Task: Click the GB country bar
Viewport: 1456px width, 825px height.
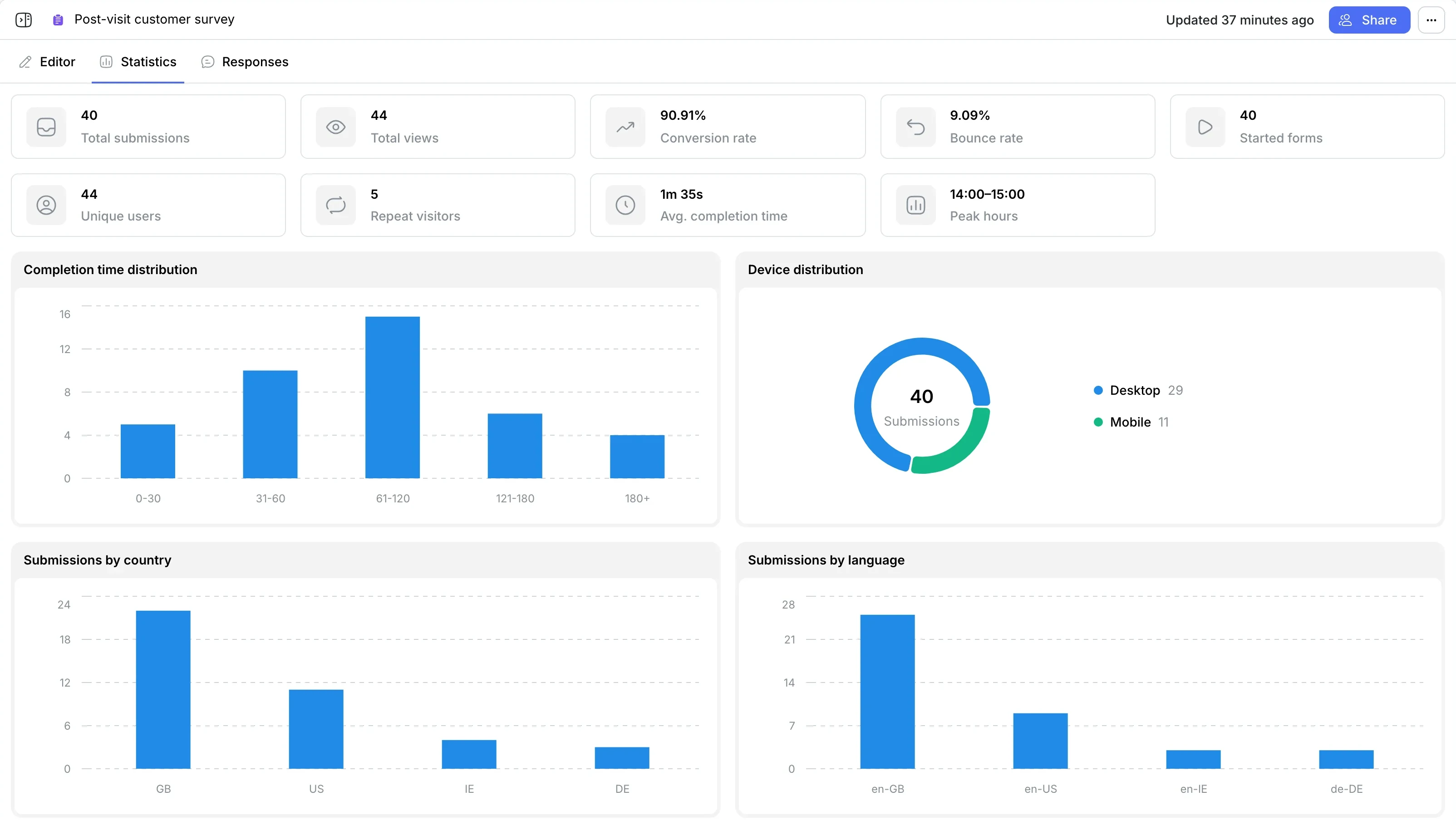Action: pyautogui.click(x=163, y=690)
